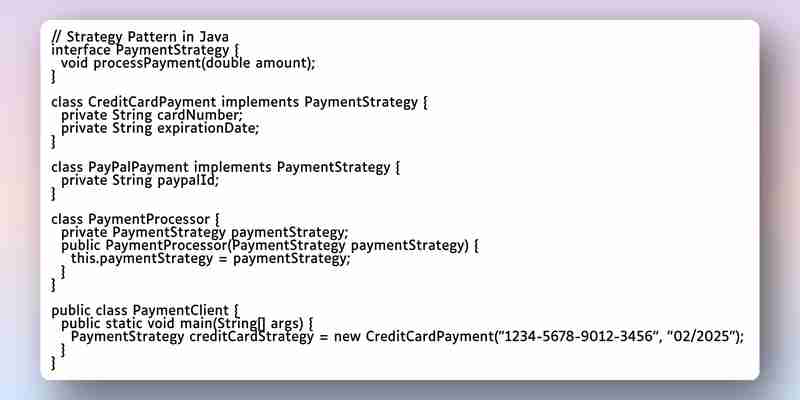Place cursor on cardNumber field line
This screenshot has height=400, width=800.
point(153,115)
